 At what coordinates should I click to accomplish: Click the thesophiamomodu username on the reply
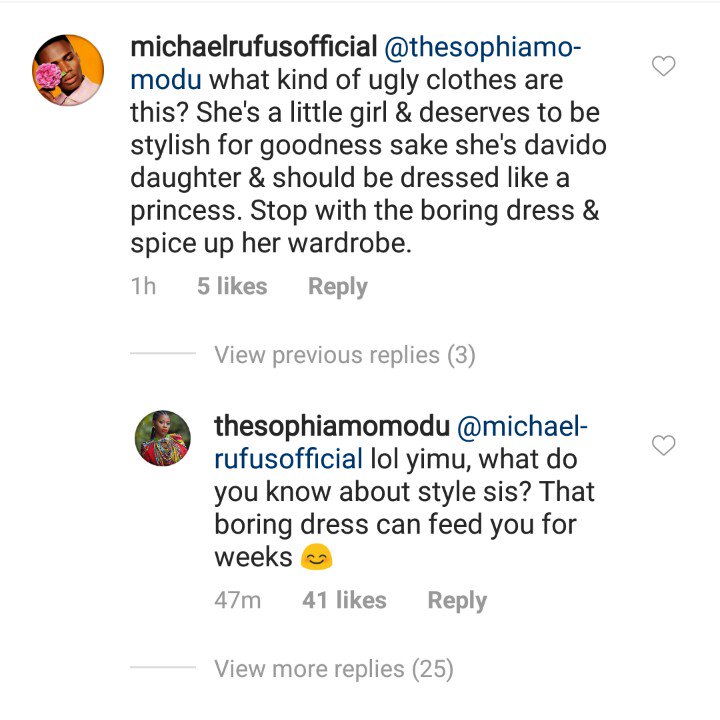click(x=330, y=427)
